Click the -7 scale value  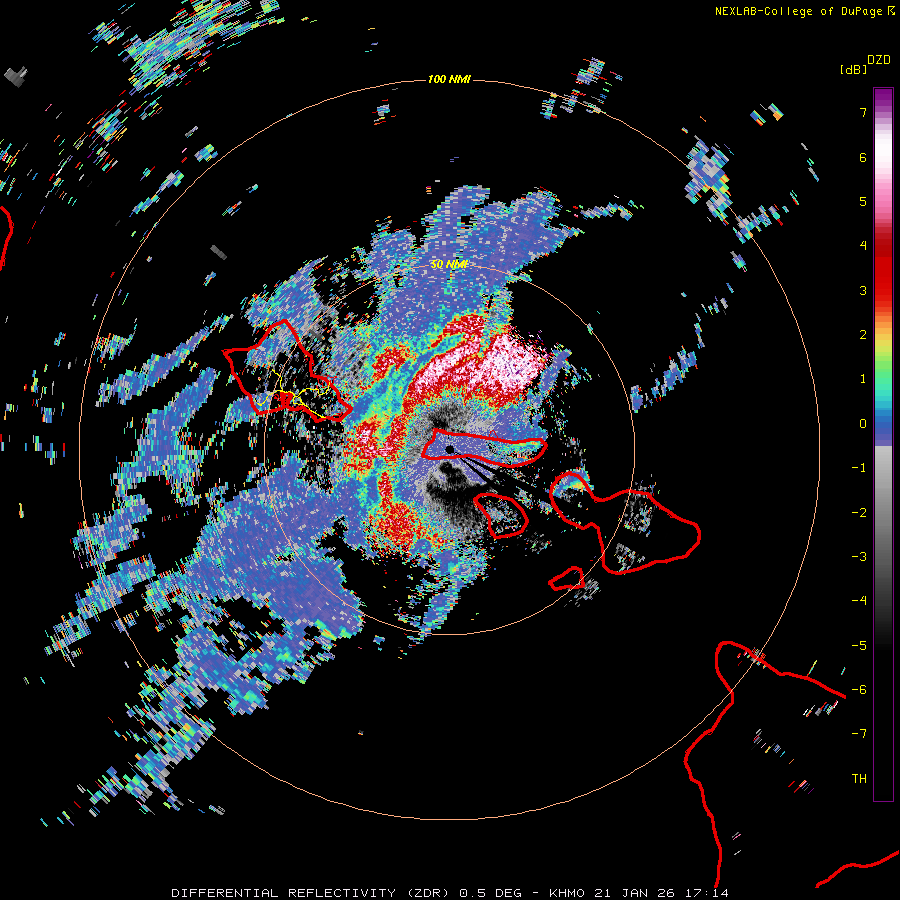click(x=859, y=734)
